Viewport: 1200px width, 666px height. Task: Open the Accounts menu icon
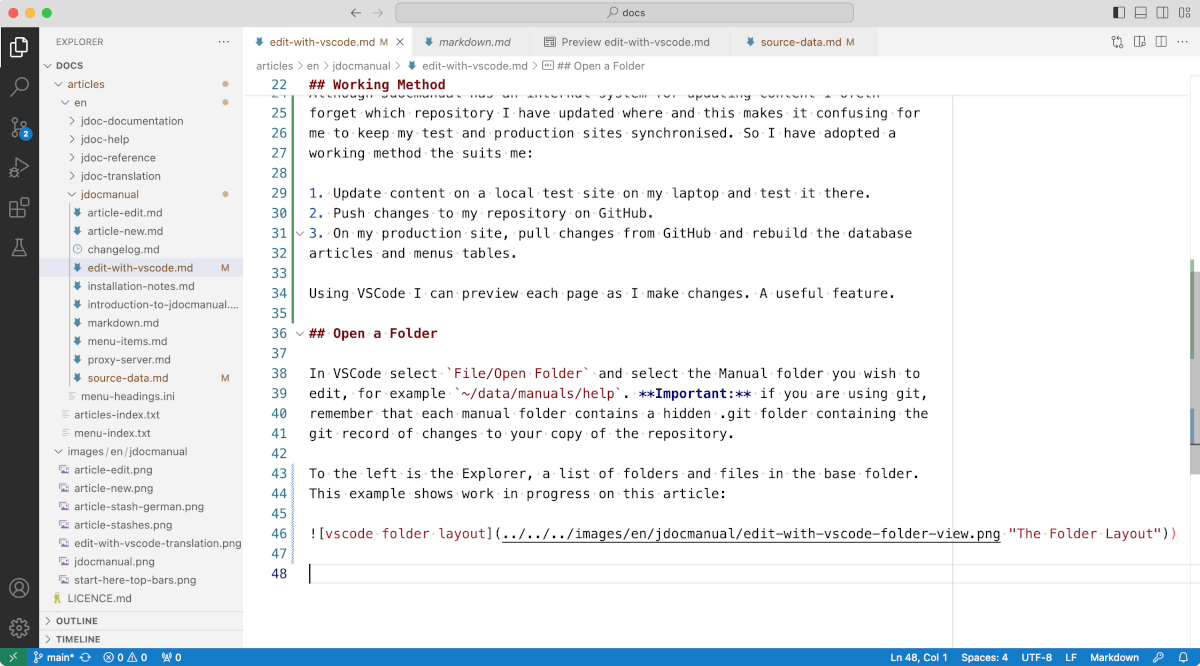point(19,588)
